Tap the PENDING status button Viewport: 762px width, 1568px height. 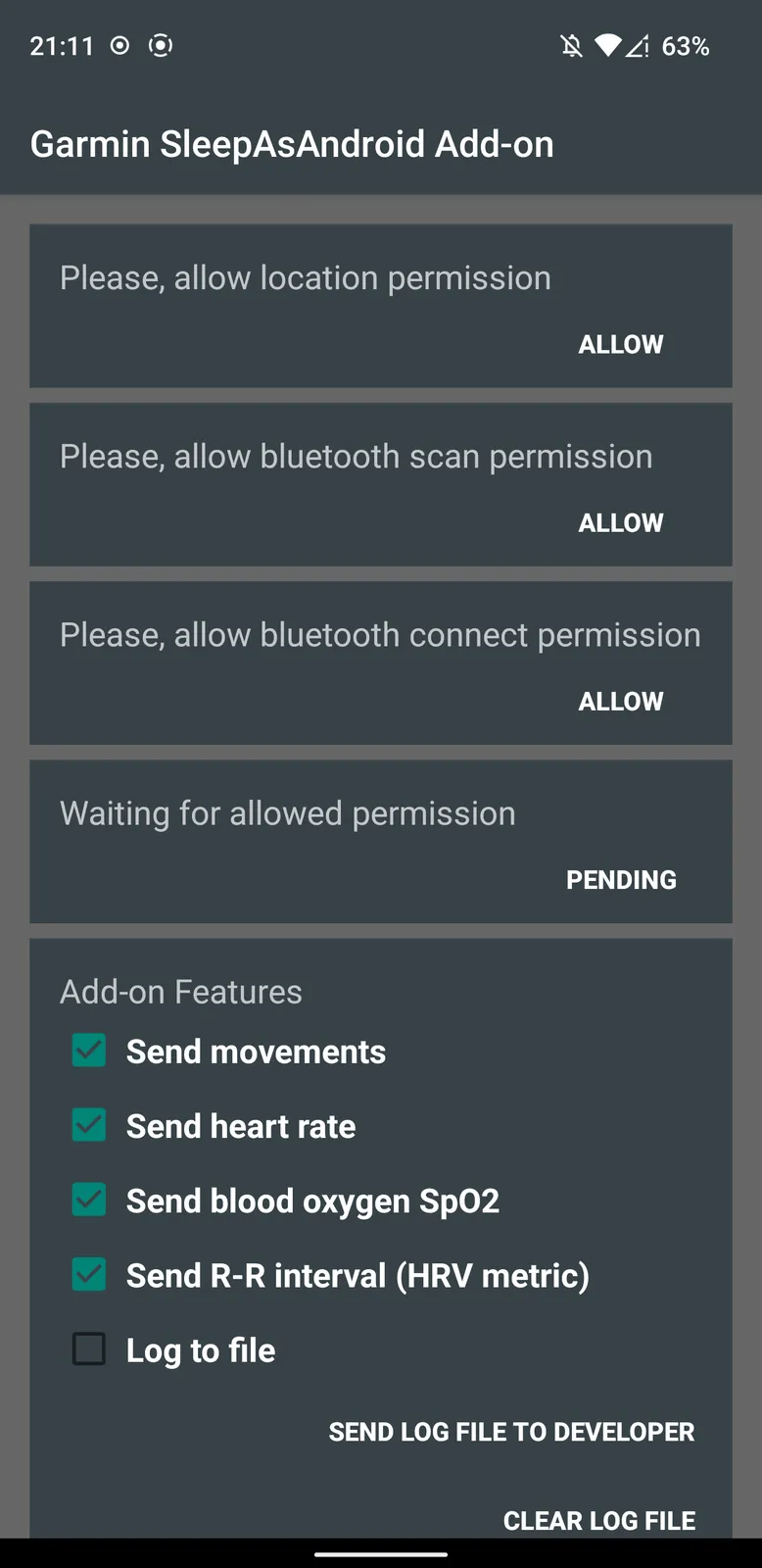(621, 880)
